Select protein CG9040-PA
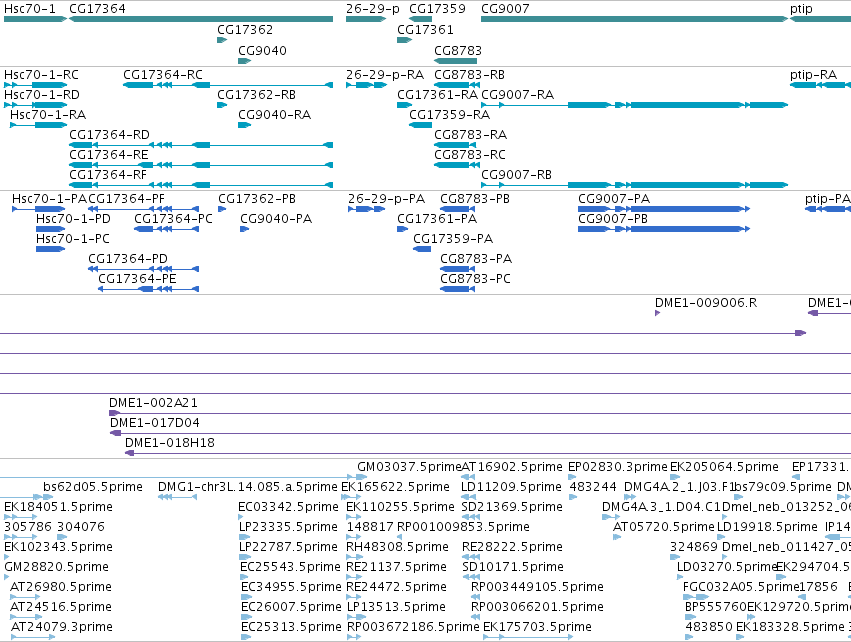851x642 pixels. coord(244,229)
